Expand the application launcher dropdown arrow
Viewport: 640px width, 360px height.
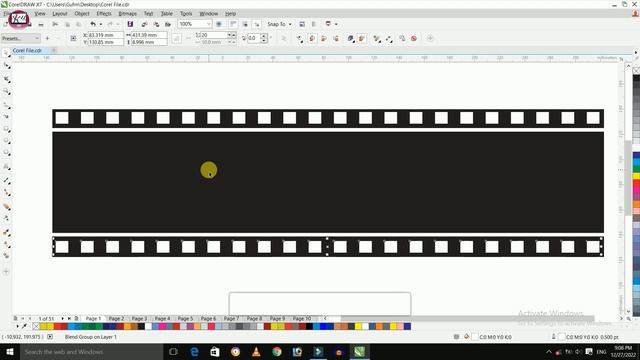[x=336, y=24]
